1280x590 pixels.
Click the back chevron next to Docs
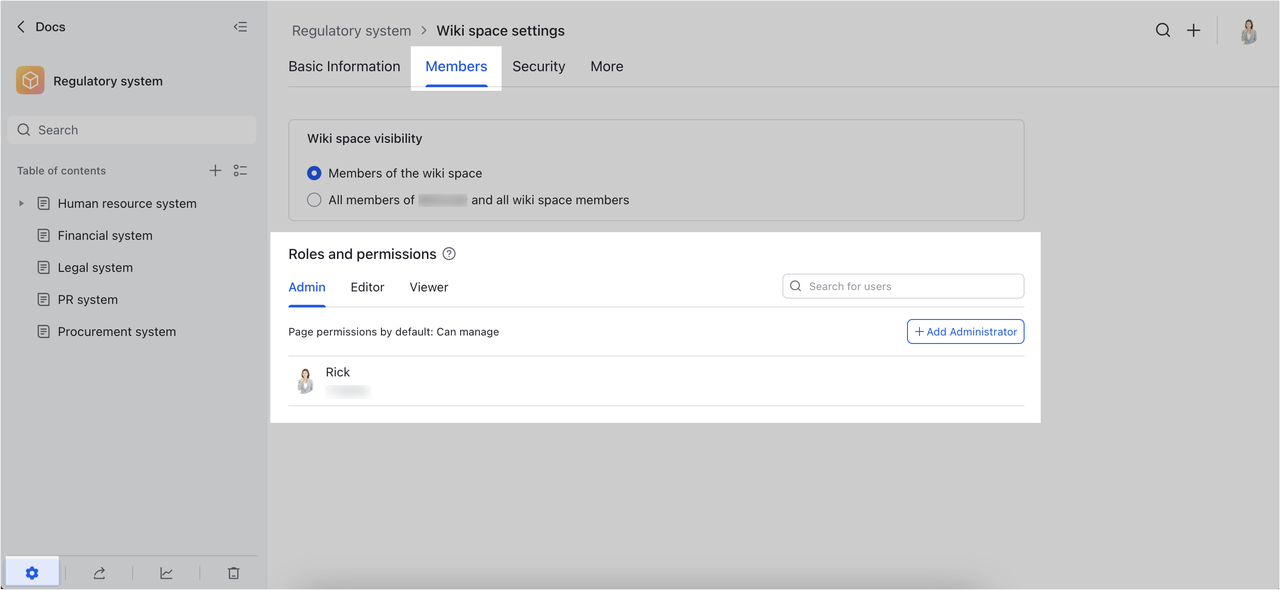[19, 26]
